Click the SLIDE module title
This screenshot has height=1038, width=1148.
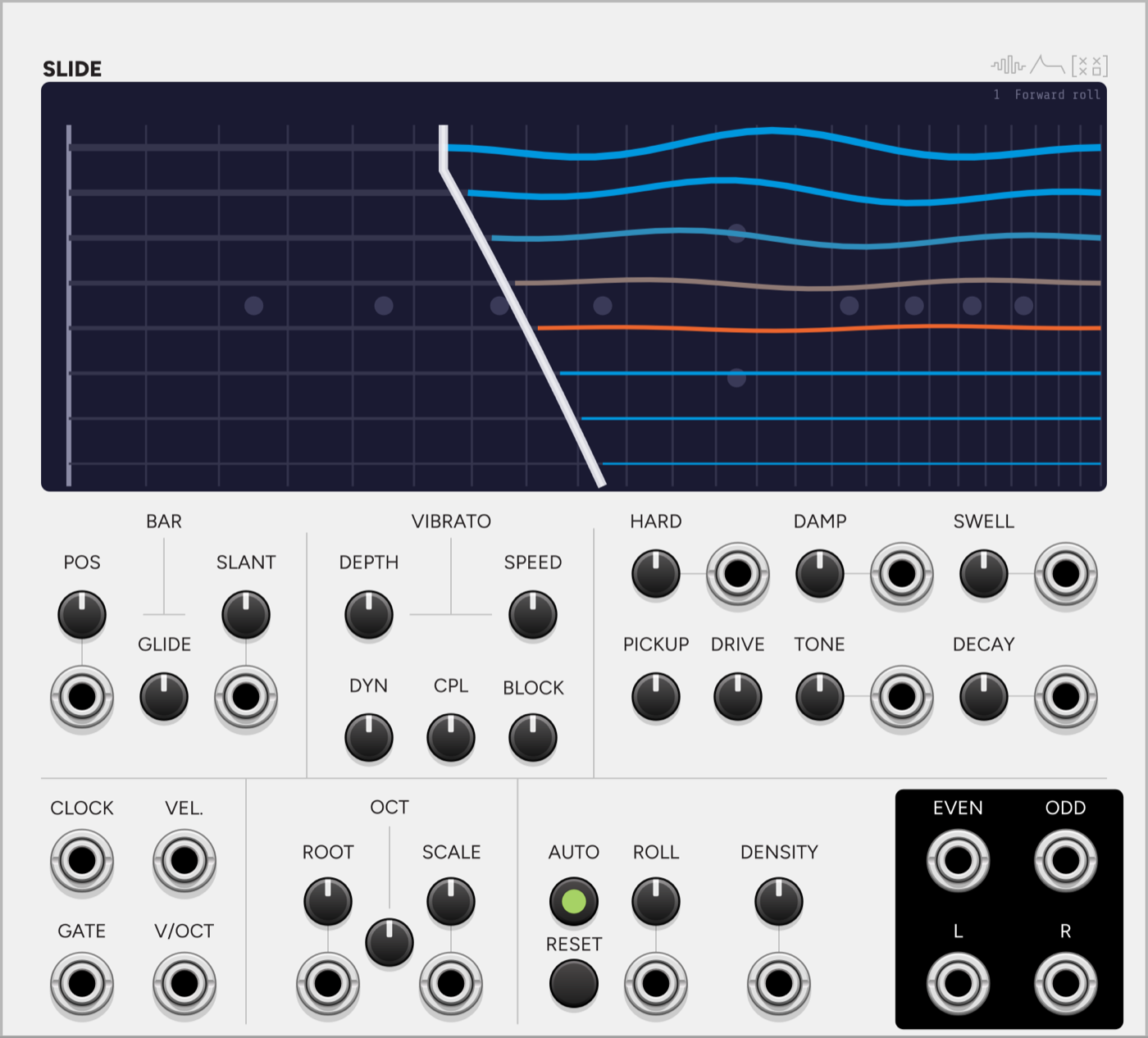(x=72, y=69)
